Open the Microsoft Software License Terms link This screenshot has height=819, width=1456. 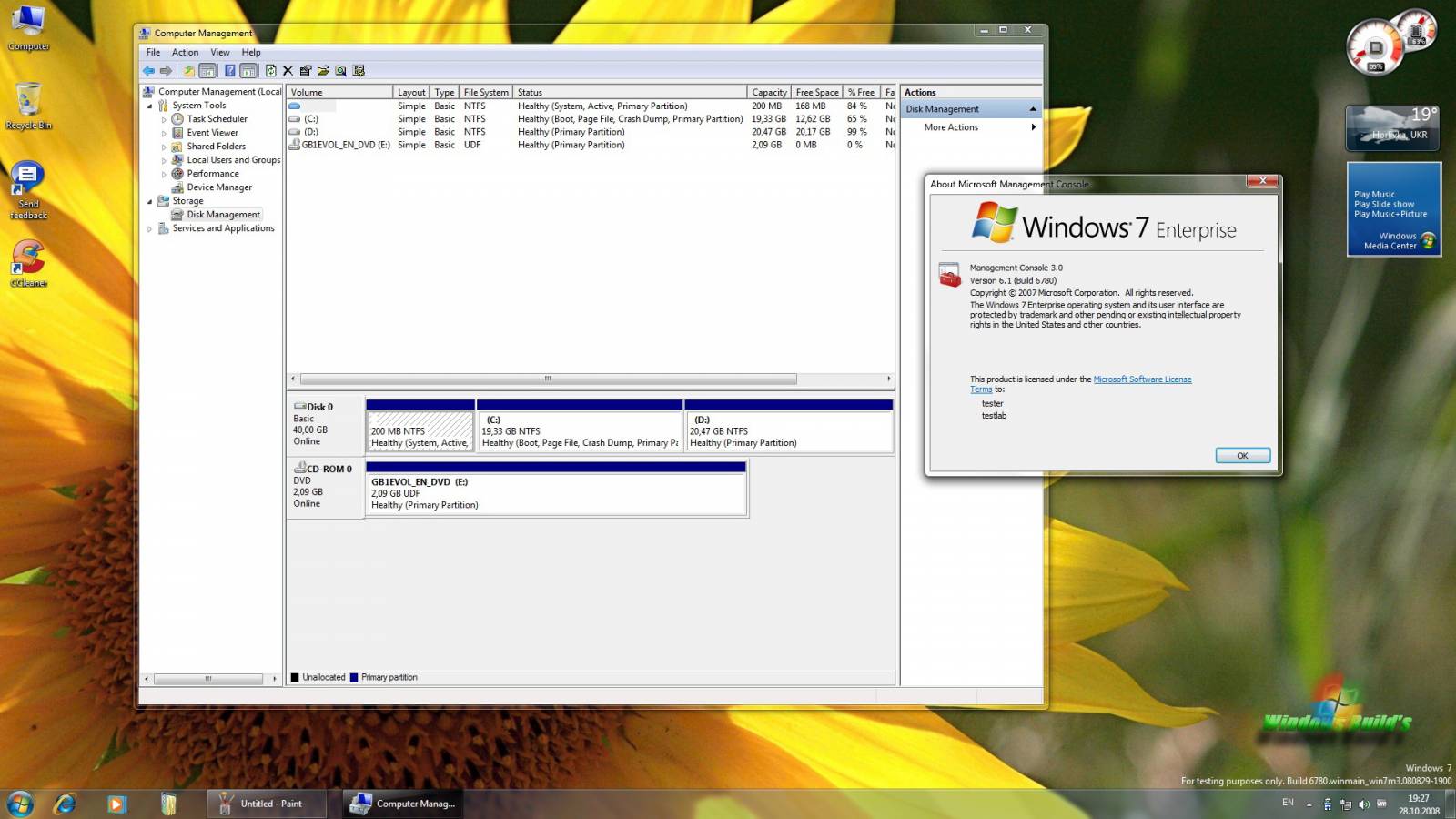(x=1142, y=379)
